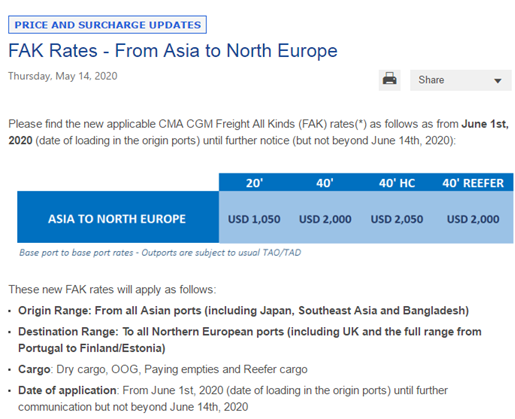Select the USD 1,050 rate cell
This screenshot has height=419, width=515.
[254, 219]
